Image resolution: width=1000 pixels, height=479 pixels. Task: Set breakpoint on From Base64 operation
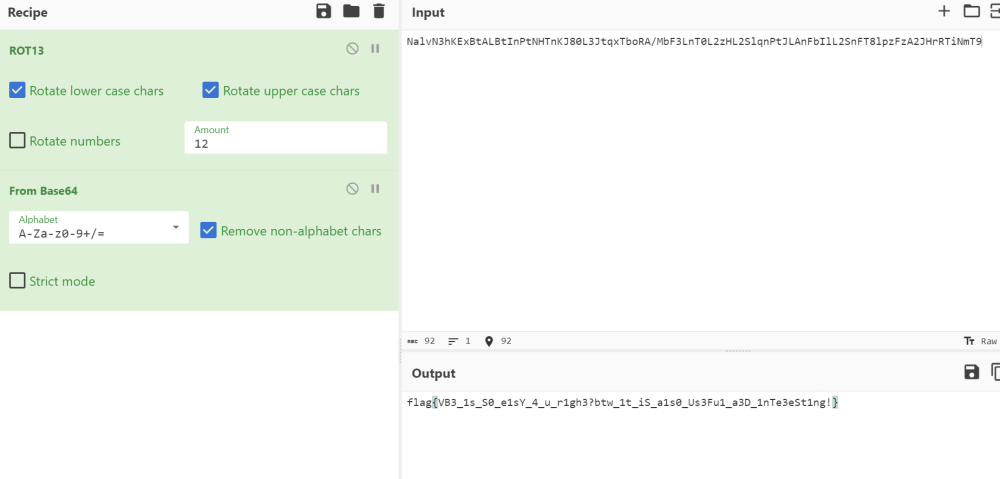point(375,189)
